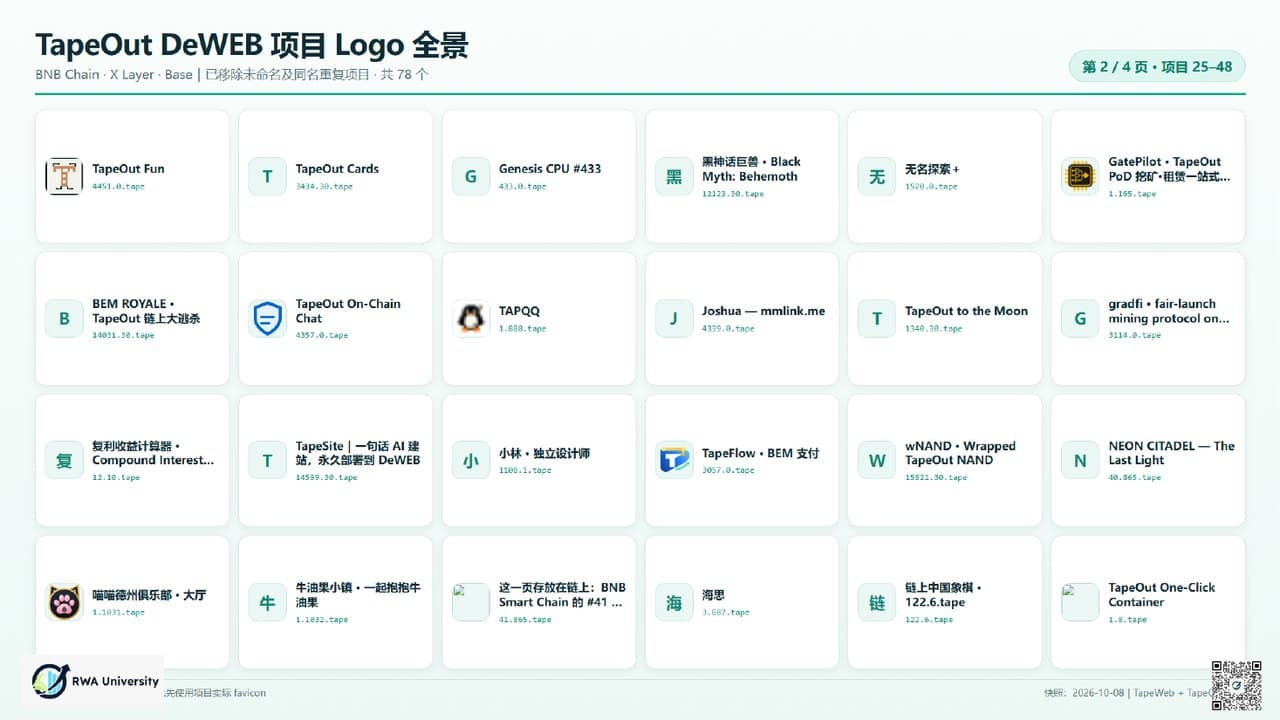Select the T icon beside TapeOut Cards
This screenshot has width=1280, height=720.
point(267,177)
